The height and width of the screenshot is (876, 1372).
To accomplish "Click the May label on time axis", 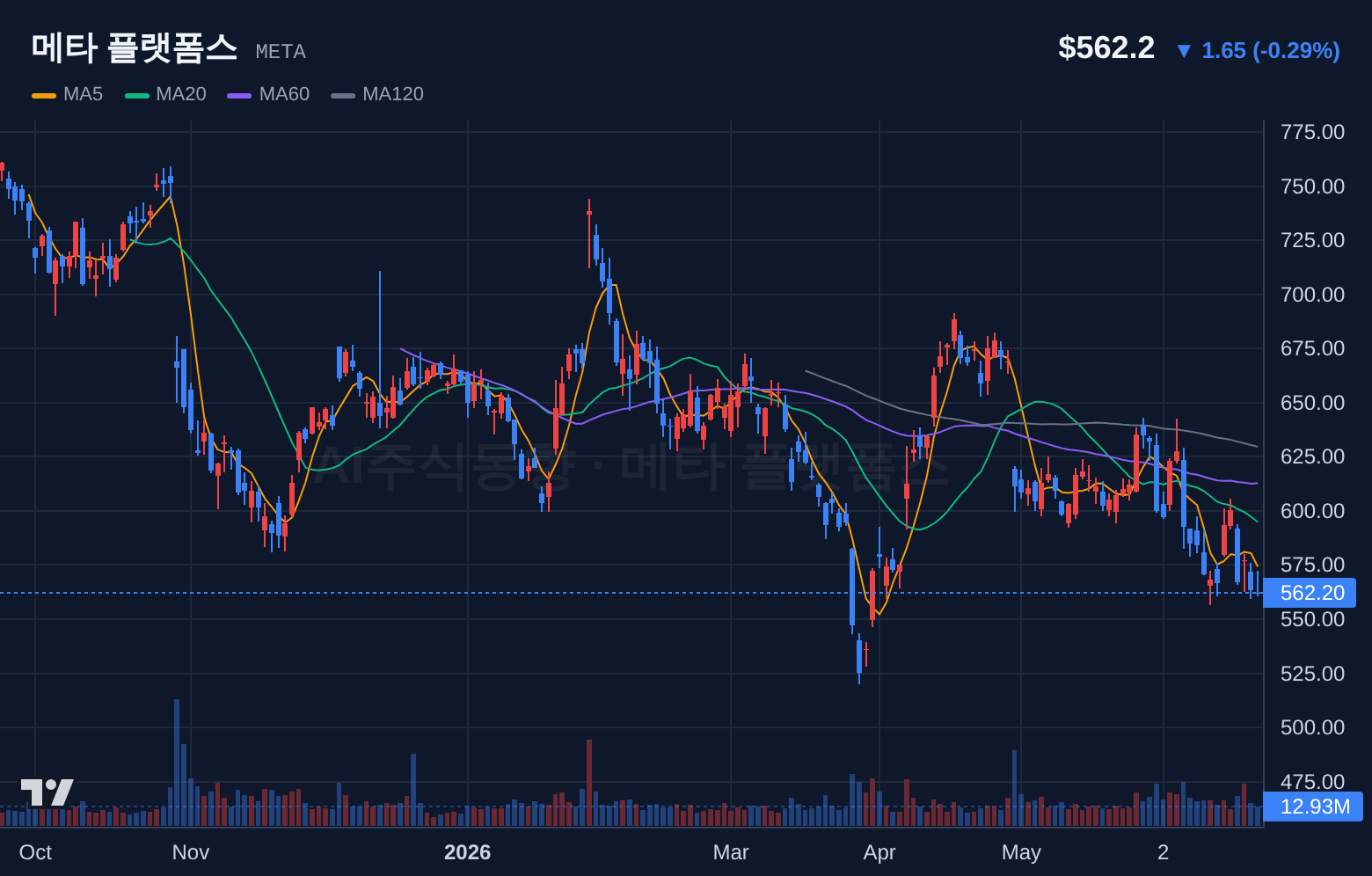I will coord(1021,852).
